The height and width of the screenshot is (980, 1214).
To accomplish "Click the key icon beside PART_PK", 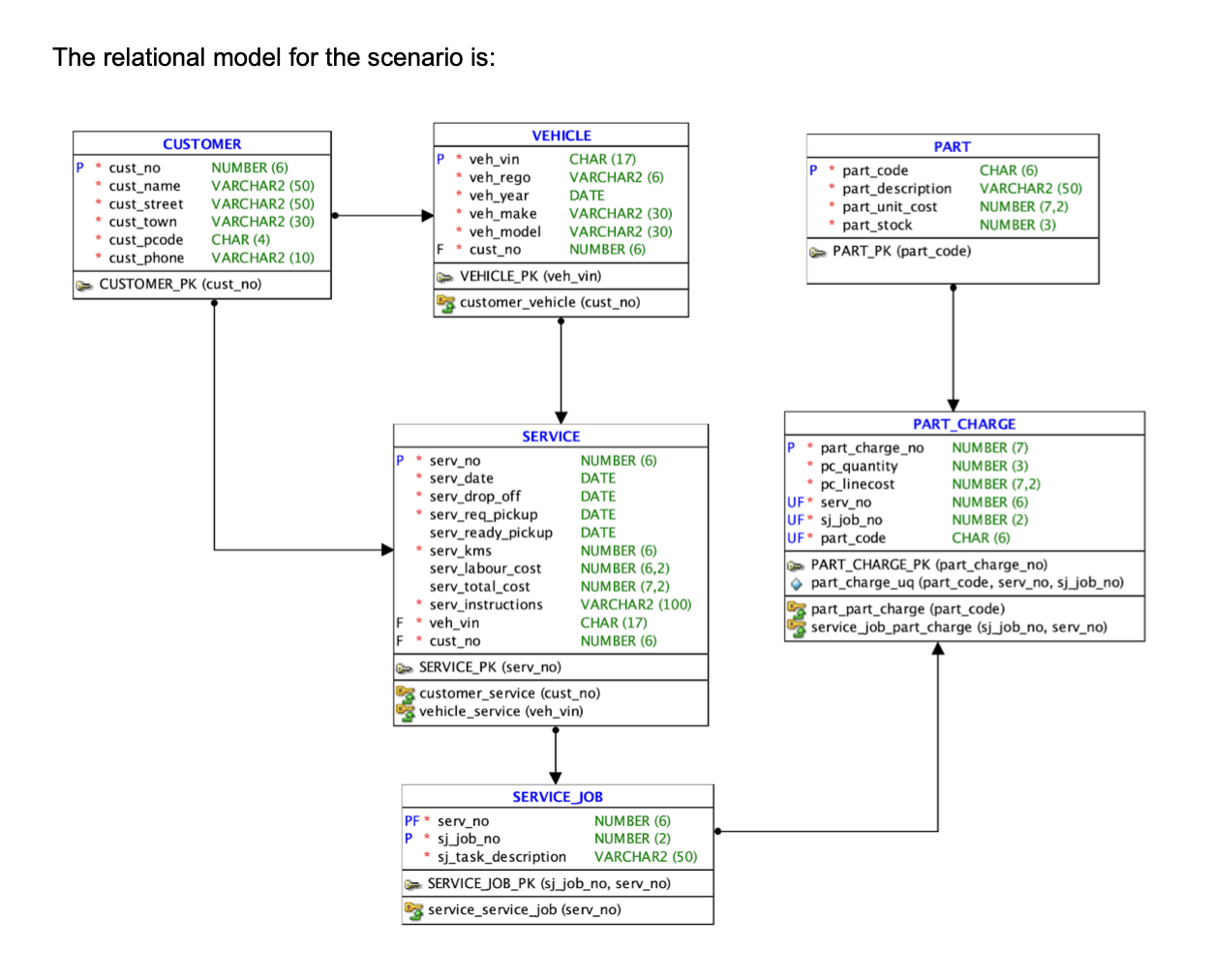I will click(817, 252).
